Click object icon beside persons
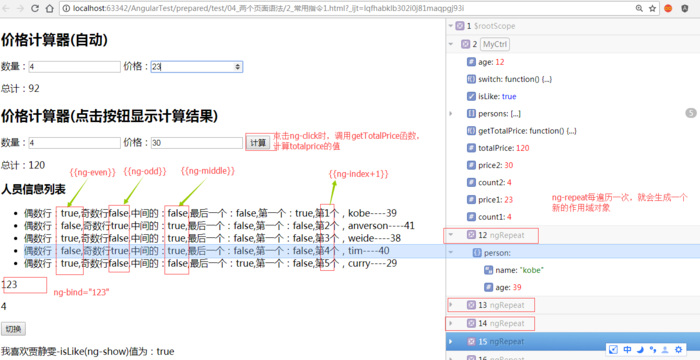Screen dimensions: 700x360 (471, 114)
